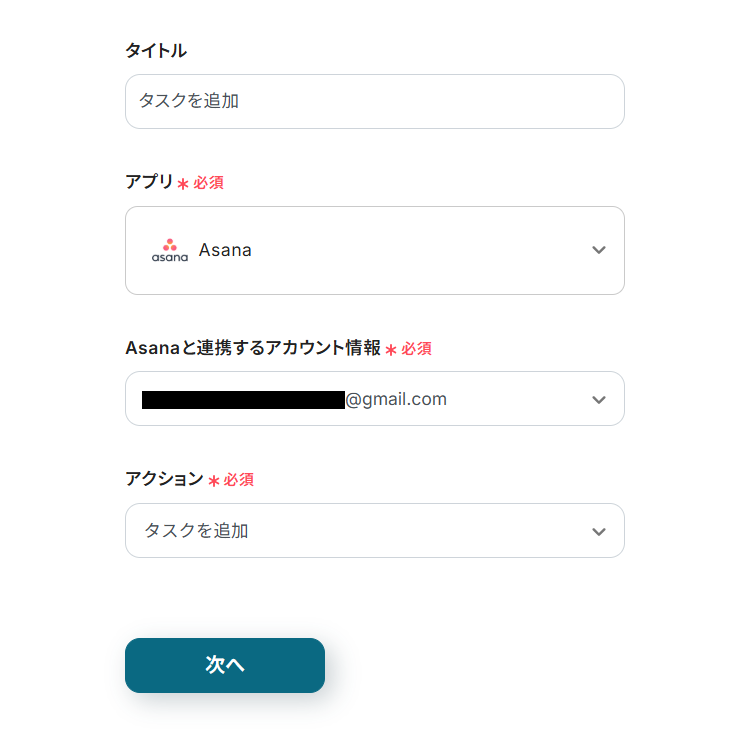Click the blacked-out email address portion
Image resolution: width=748 pixels, height=754 pixels.
pyautogui.click(x=243, y=400)
